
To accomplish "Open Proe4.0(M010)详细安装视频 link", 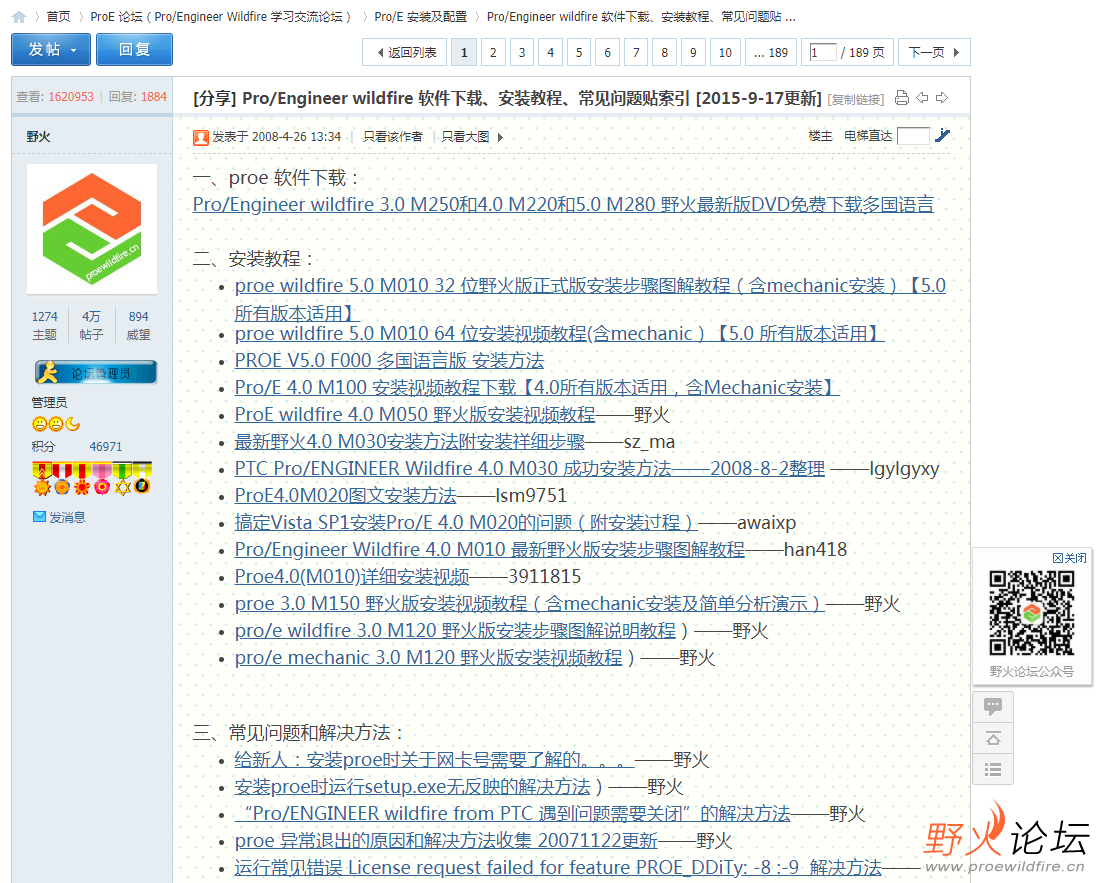I will [352, 575].
